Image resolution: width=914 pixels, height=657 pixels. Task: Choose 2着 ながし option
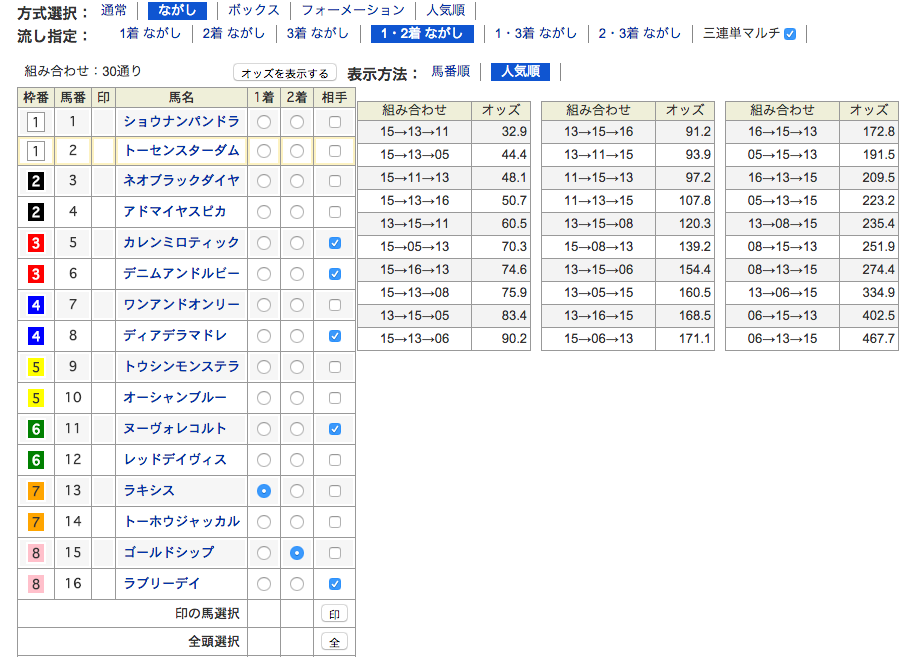point(234,33)
